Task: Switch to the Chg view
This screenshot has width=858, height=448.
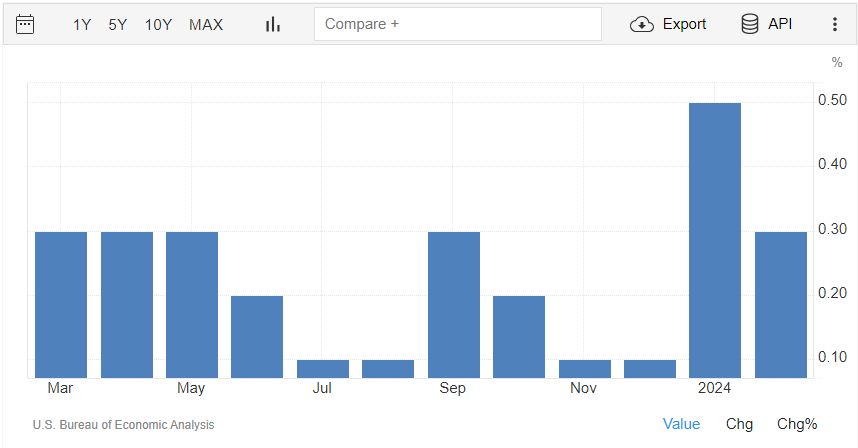Action: pos(739,424)
